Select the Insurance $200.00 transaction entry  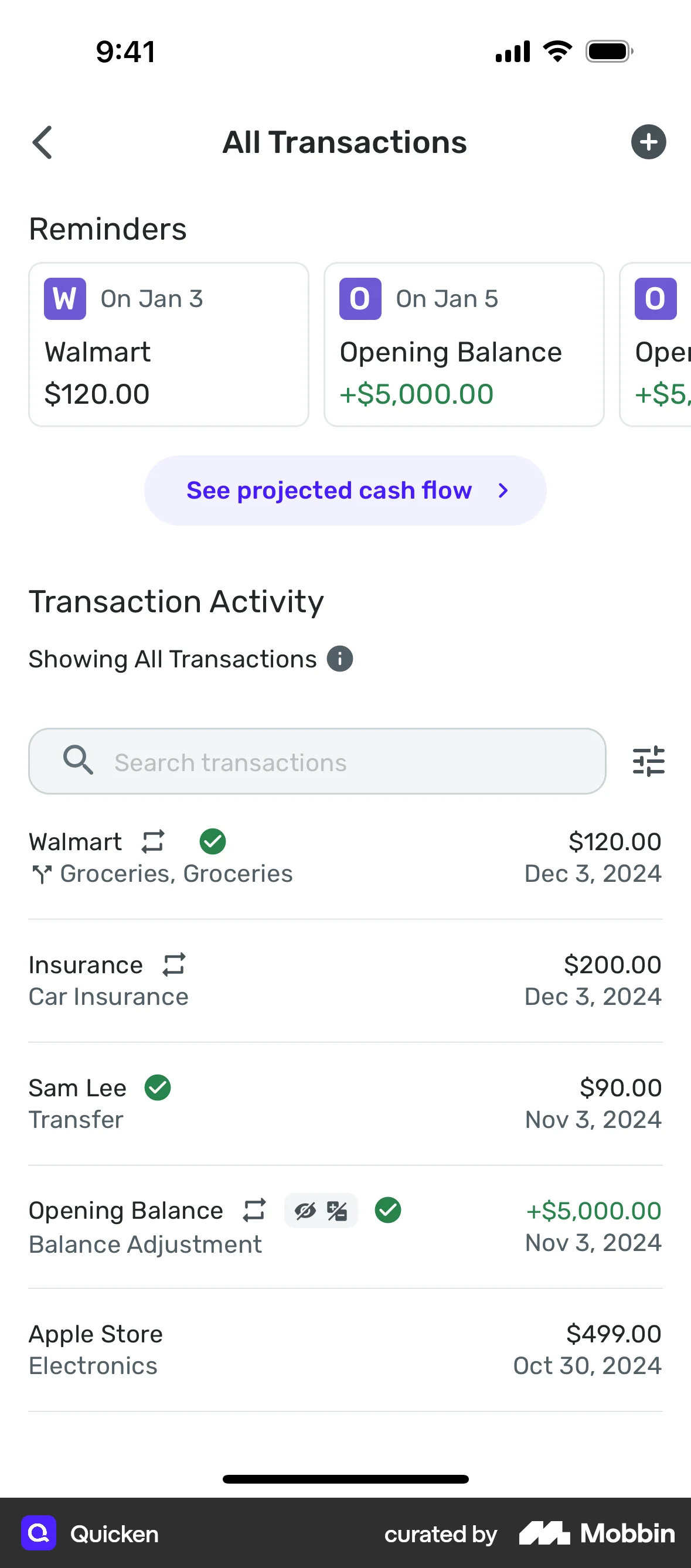[x=345, y=980]
